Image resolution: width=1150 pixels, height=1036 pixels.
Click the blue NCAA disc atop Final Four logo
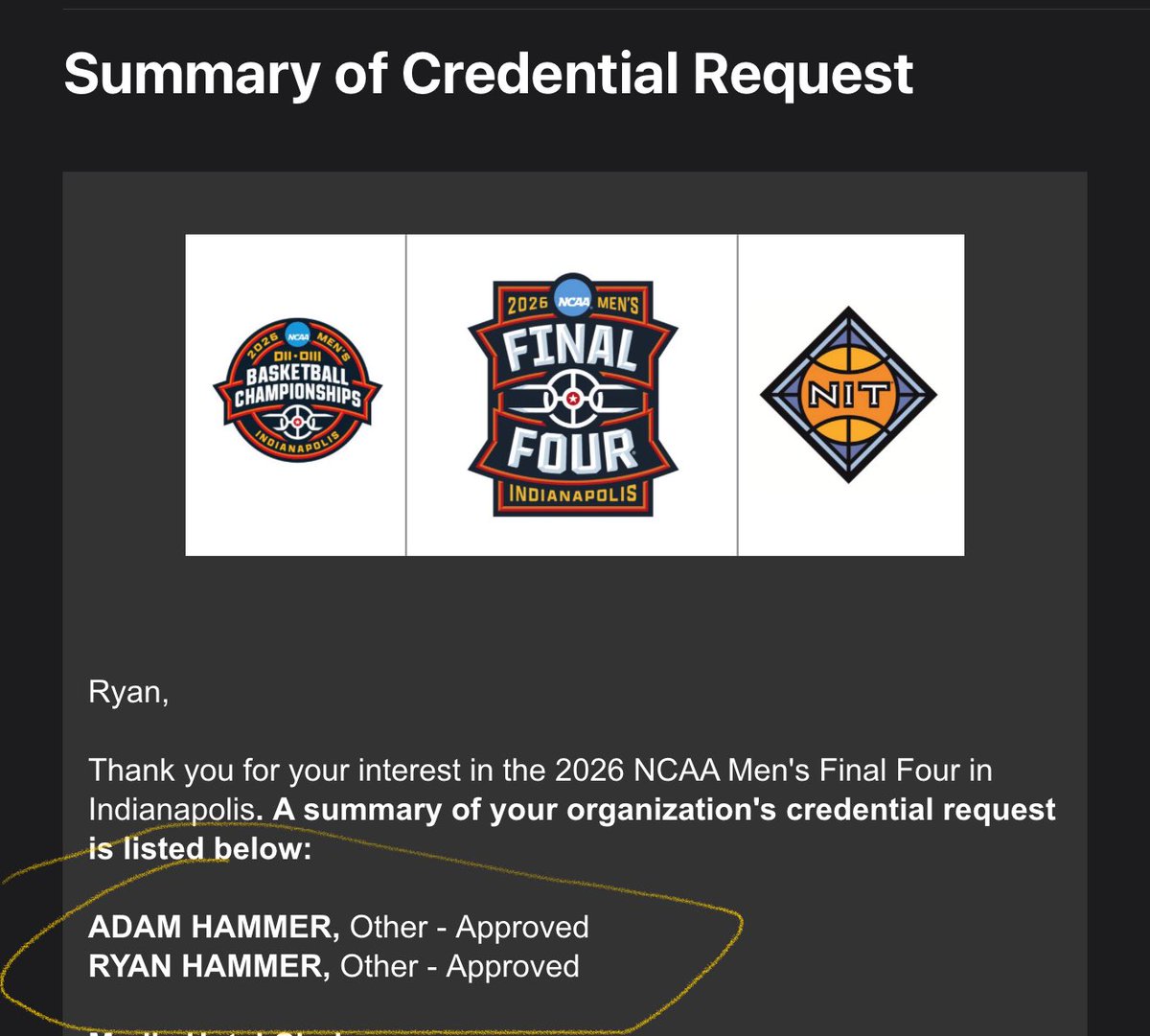coord(573,302)
